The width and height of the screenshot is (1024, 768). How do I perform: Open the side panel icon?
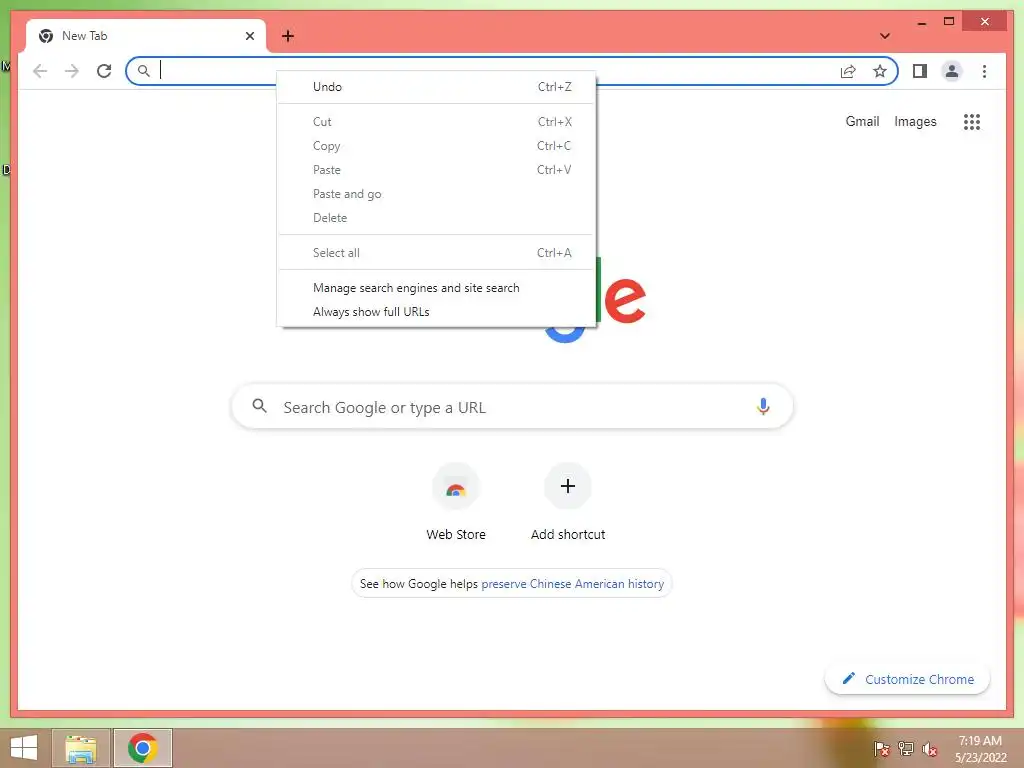click(920, 71)
